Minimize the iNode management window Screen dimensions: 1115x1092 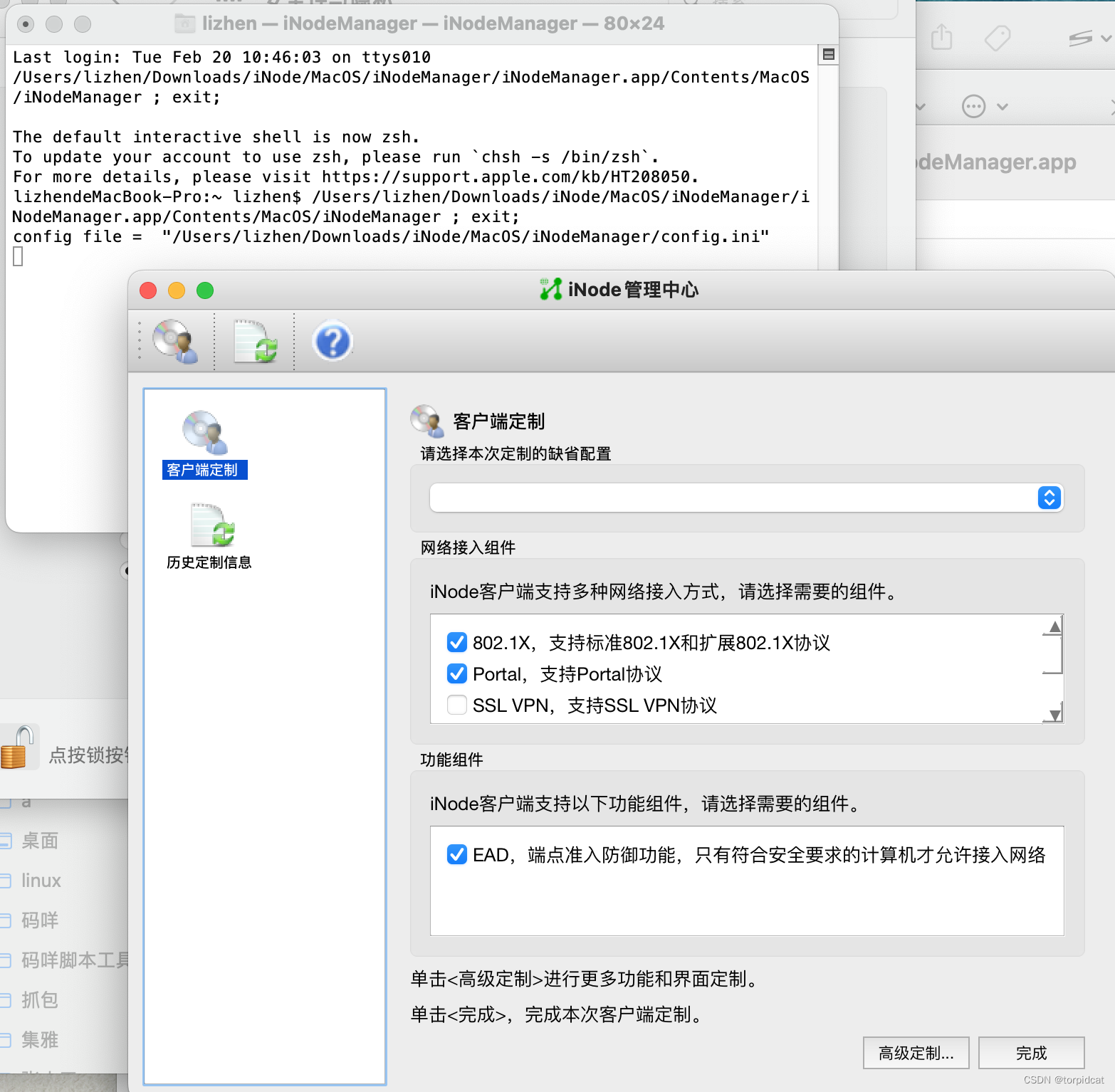(x=177, y=290)
